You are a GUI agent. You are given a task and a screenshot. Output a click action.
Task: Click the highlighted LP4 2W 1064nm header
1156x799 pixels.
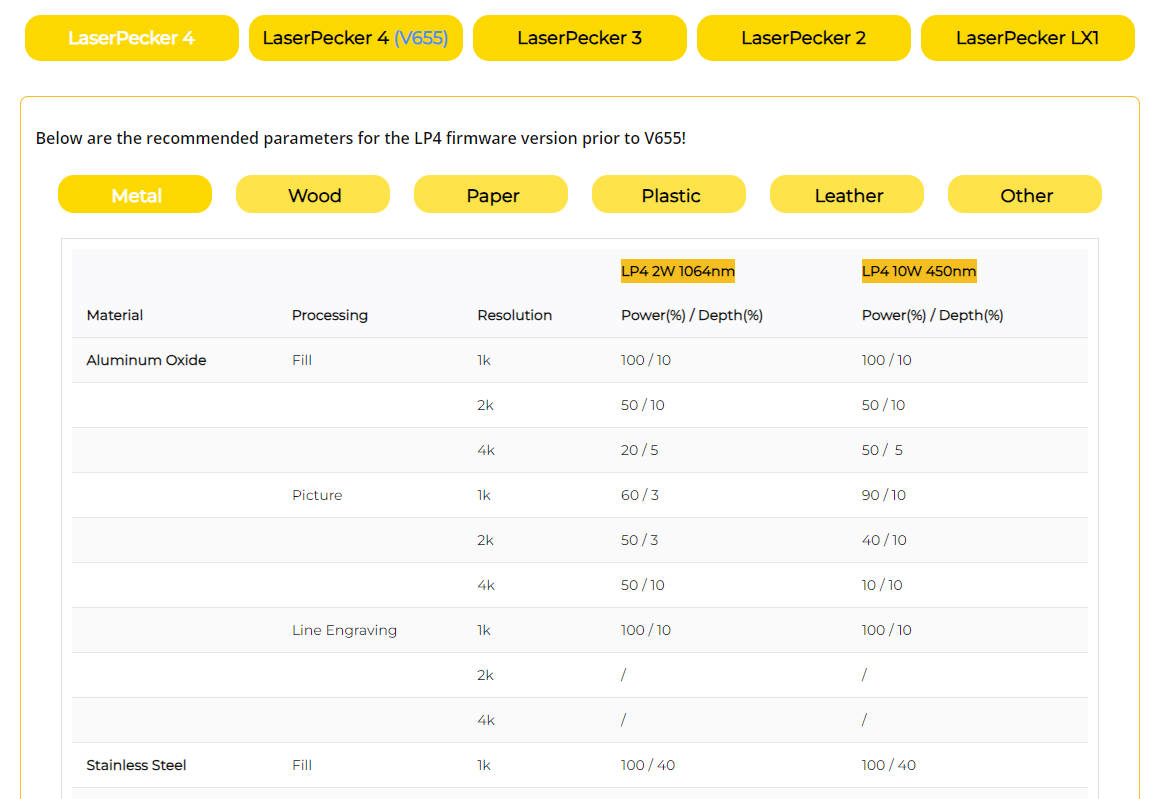click(677, 271)
